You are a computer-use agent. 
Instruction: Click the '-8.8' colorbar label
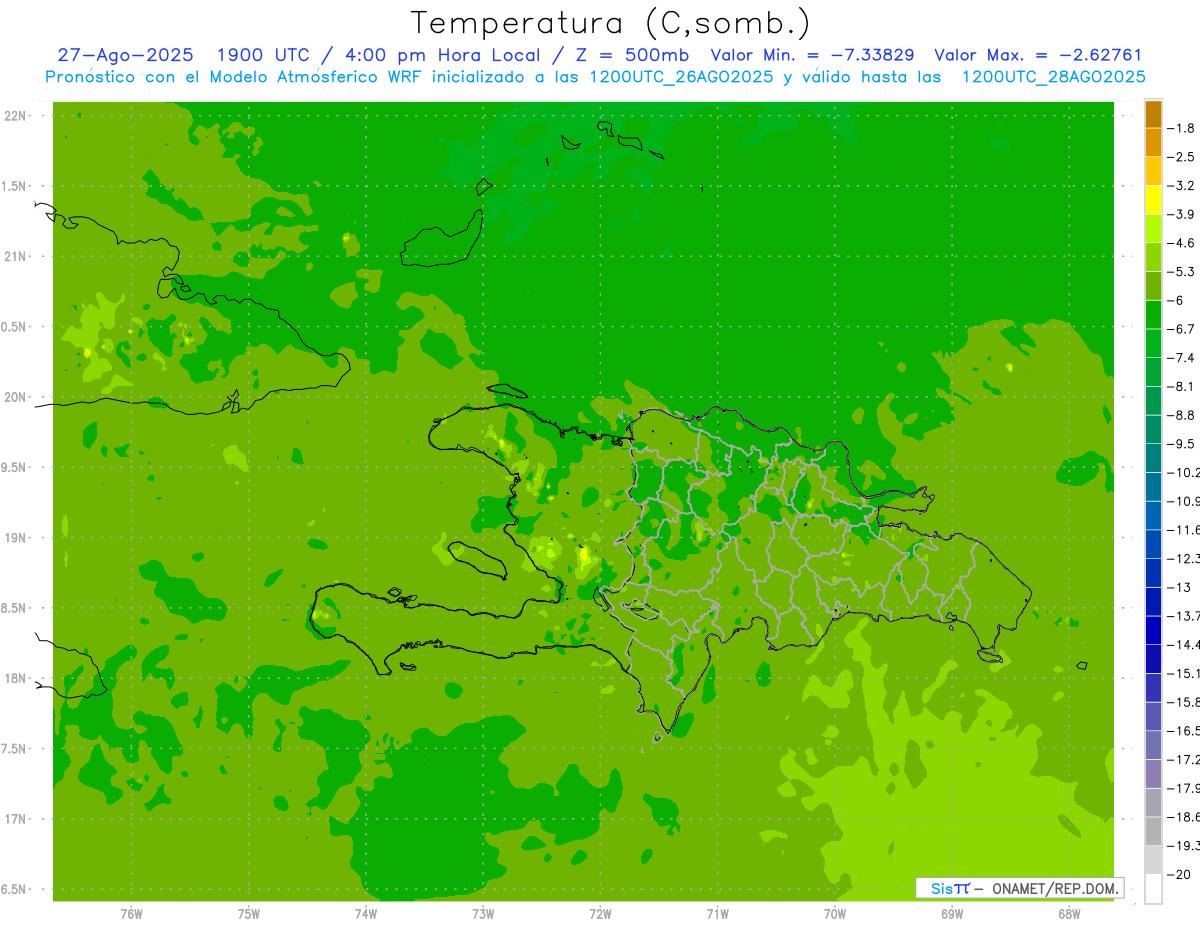(x=1183, y=415)
